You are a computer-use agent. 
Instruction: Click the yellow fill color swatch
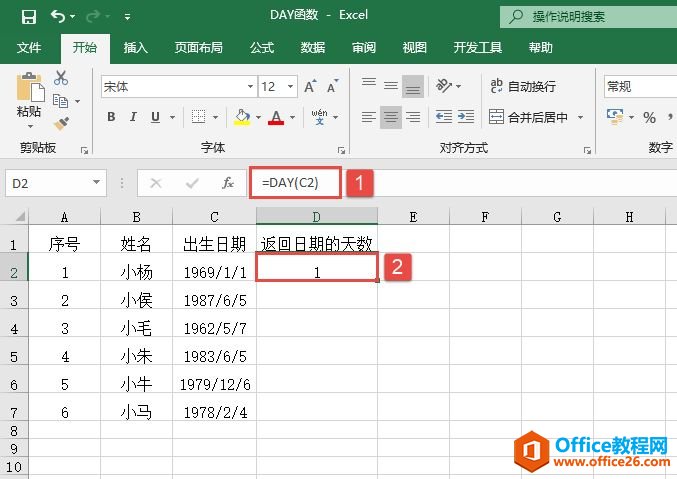click(x=241, y=117)
